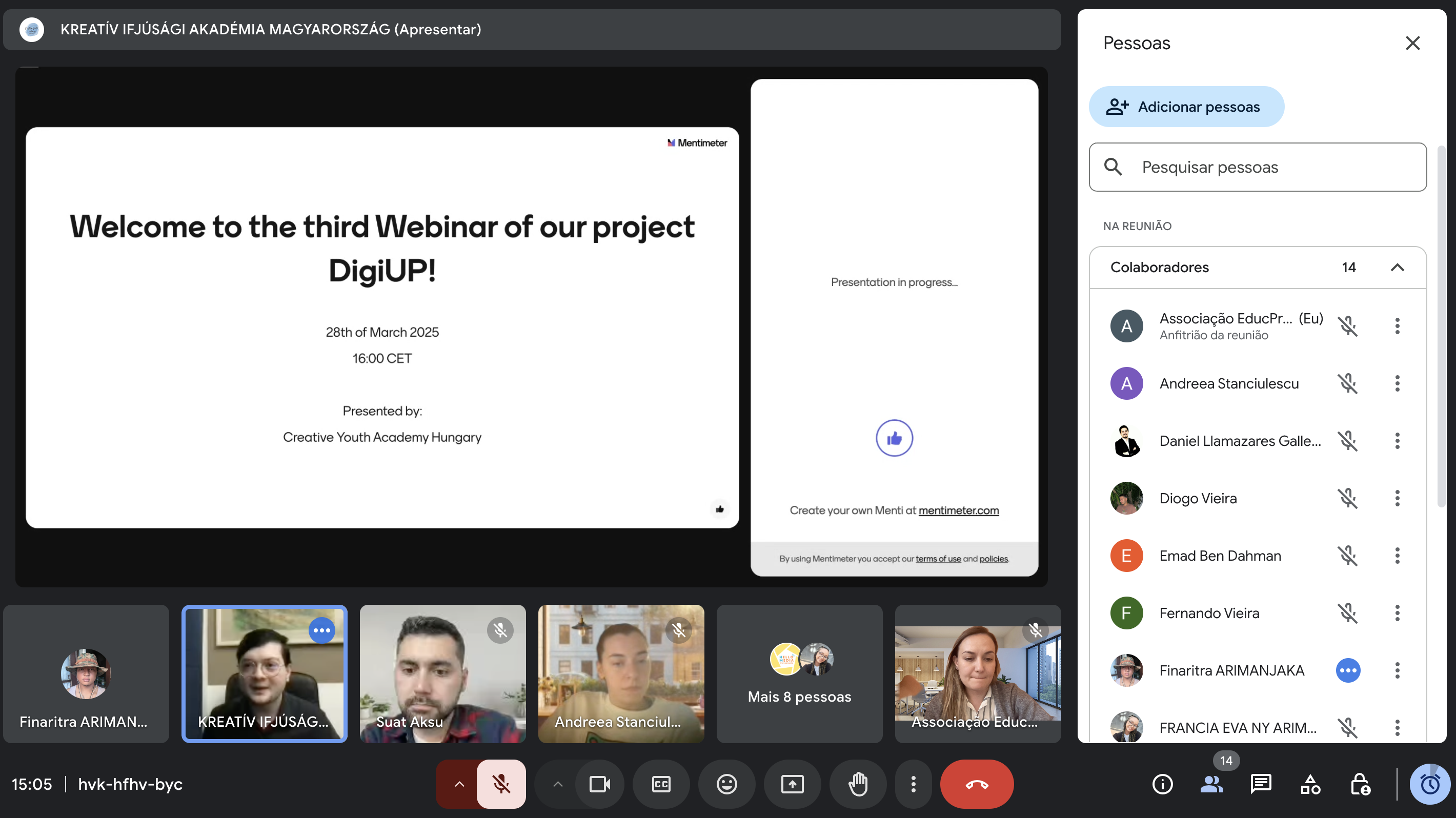Open more options for Finaritra ARIMANJAKA

(1397, 670)
